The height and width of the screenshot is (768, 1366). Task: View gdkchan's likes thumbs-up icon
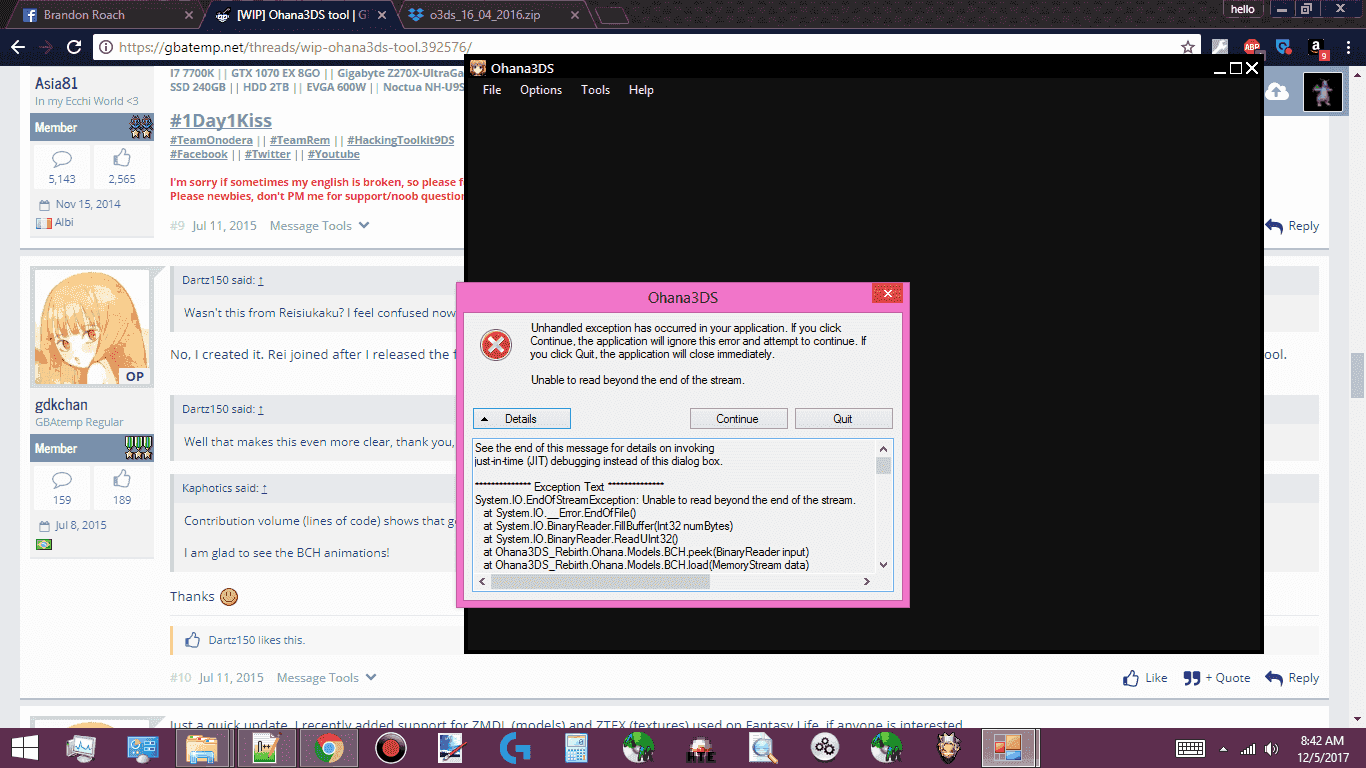pyautogui.click(x=122, y=479)
